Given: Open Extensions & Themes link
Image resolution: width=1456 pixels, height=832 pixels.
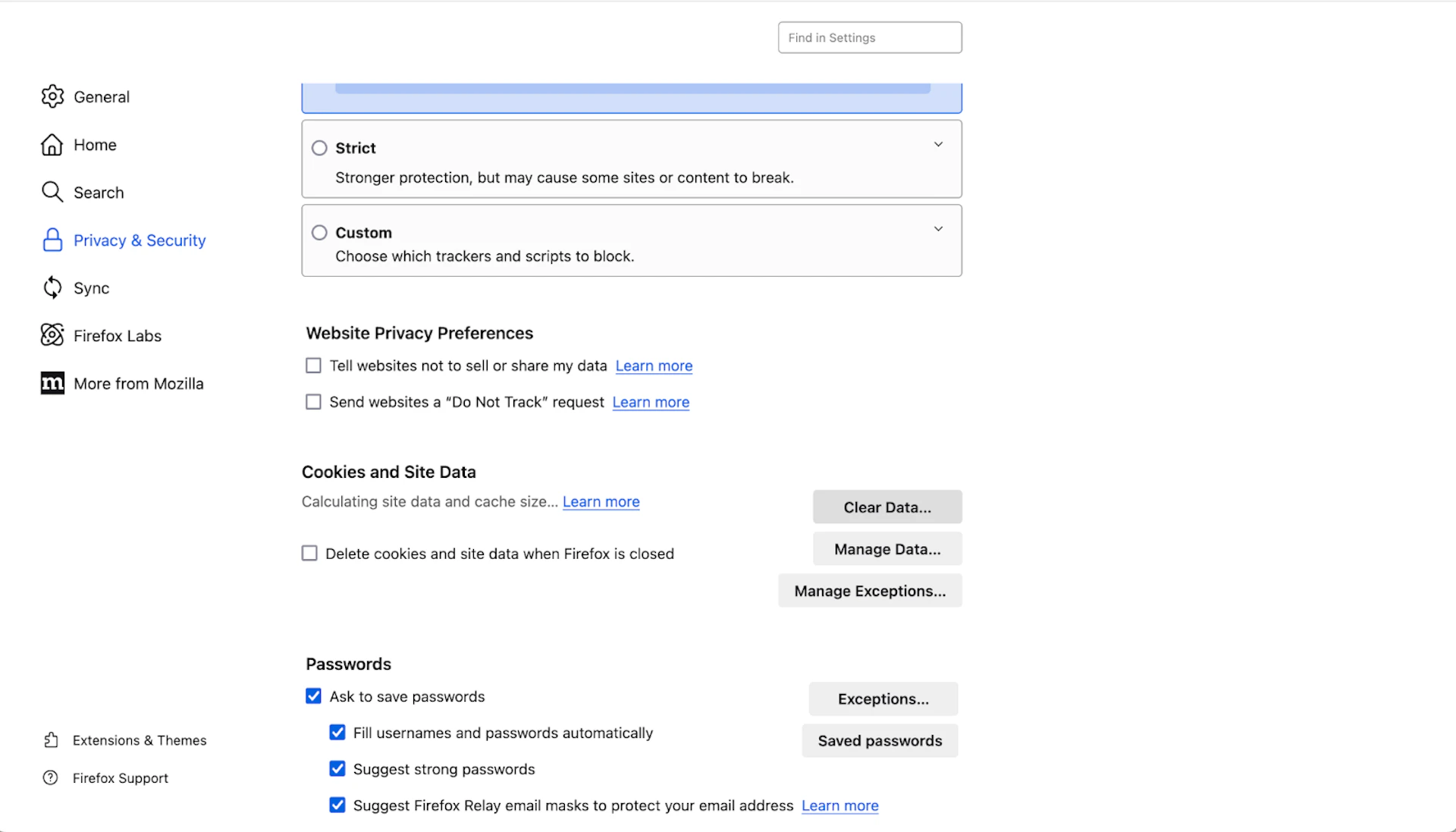Looking at the screenshot, I should pos(140,740).
